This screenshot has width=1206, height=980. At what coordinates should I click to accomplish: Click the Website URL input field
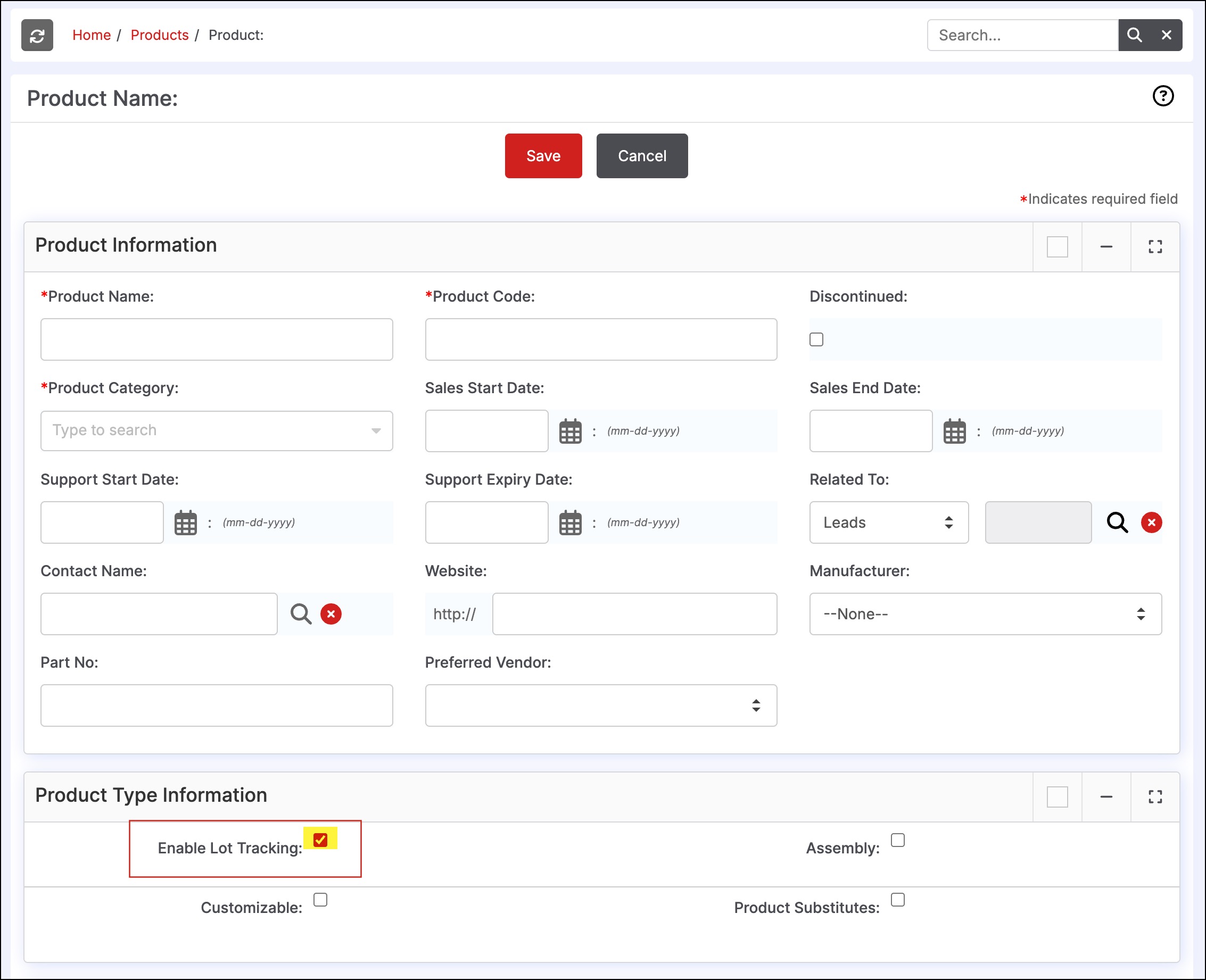(634, 614)
